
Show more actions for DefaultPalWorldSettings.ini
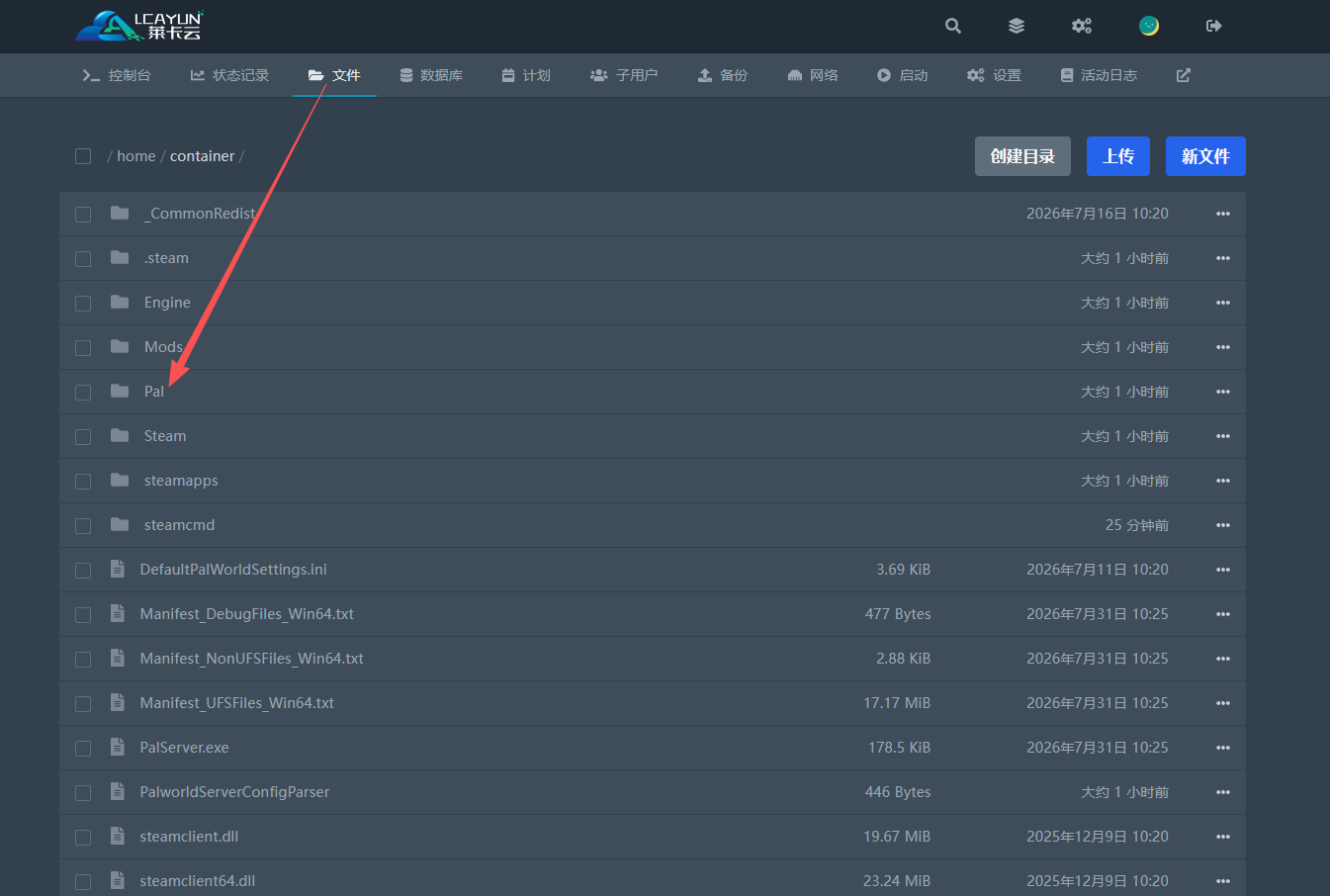pos(1223,570)
